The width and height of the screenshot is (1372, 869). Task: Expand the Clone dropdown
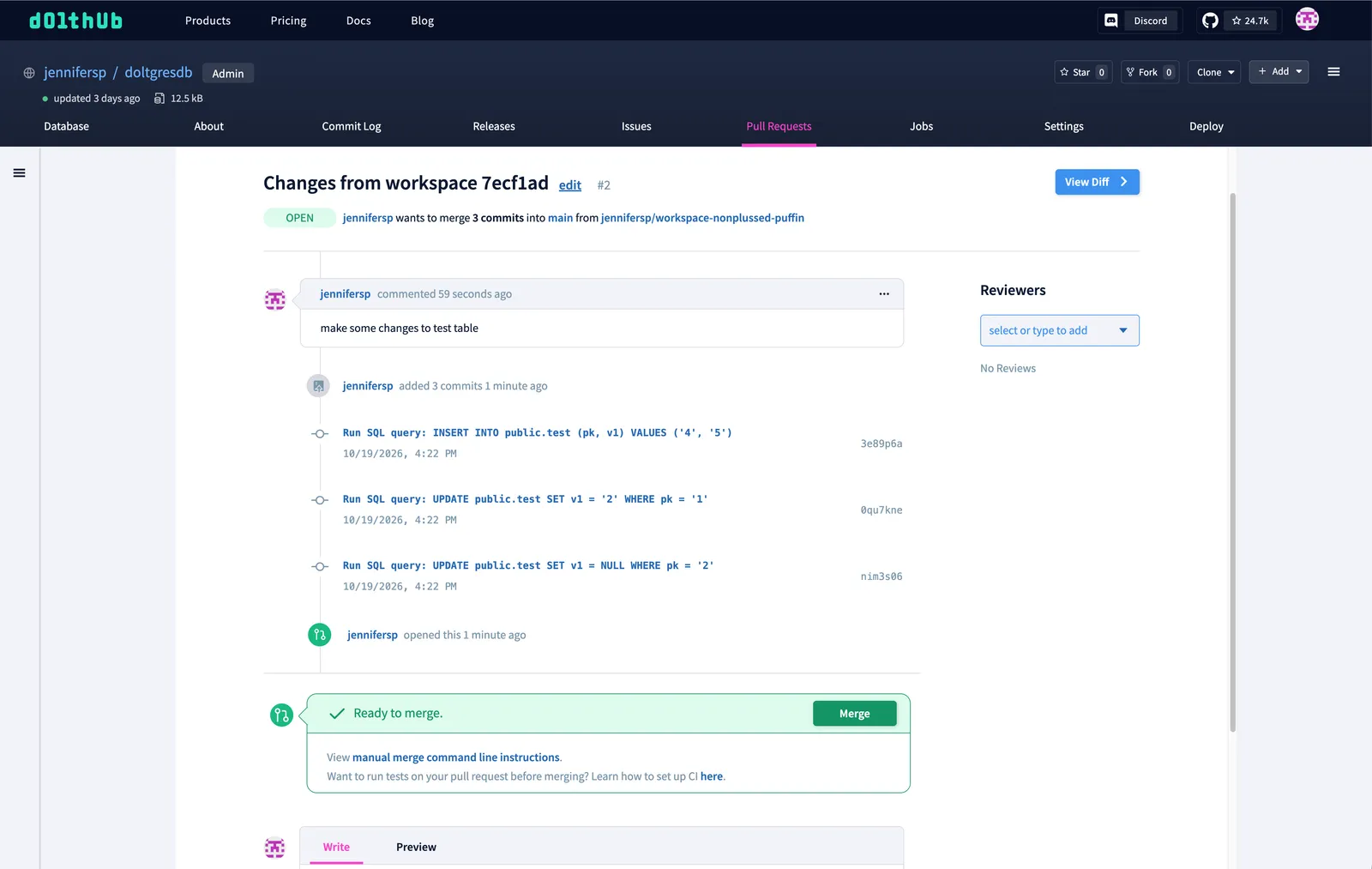click(1215, 72)
